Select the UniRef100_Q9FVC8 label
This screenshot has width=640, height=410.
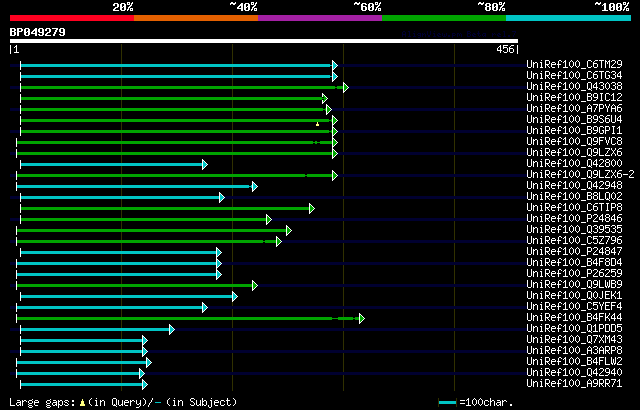[574, 141]
